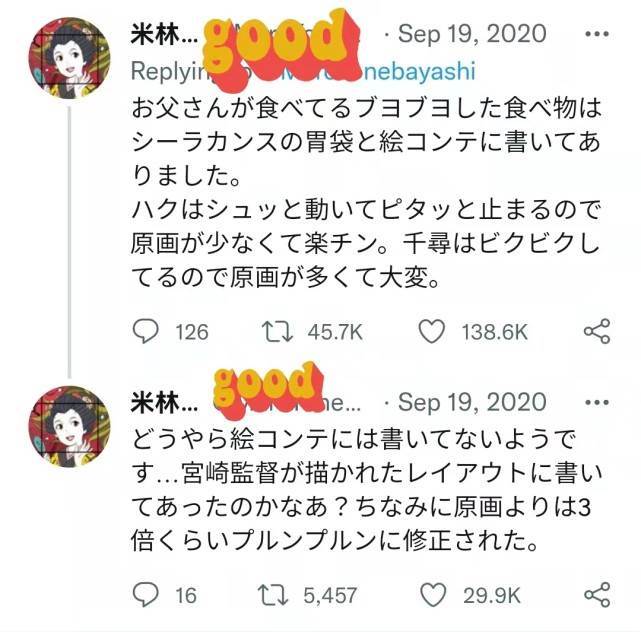641x632 pixels.
Task: Like the second tweet with 29.9K likes
Action: coord(433,595)
